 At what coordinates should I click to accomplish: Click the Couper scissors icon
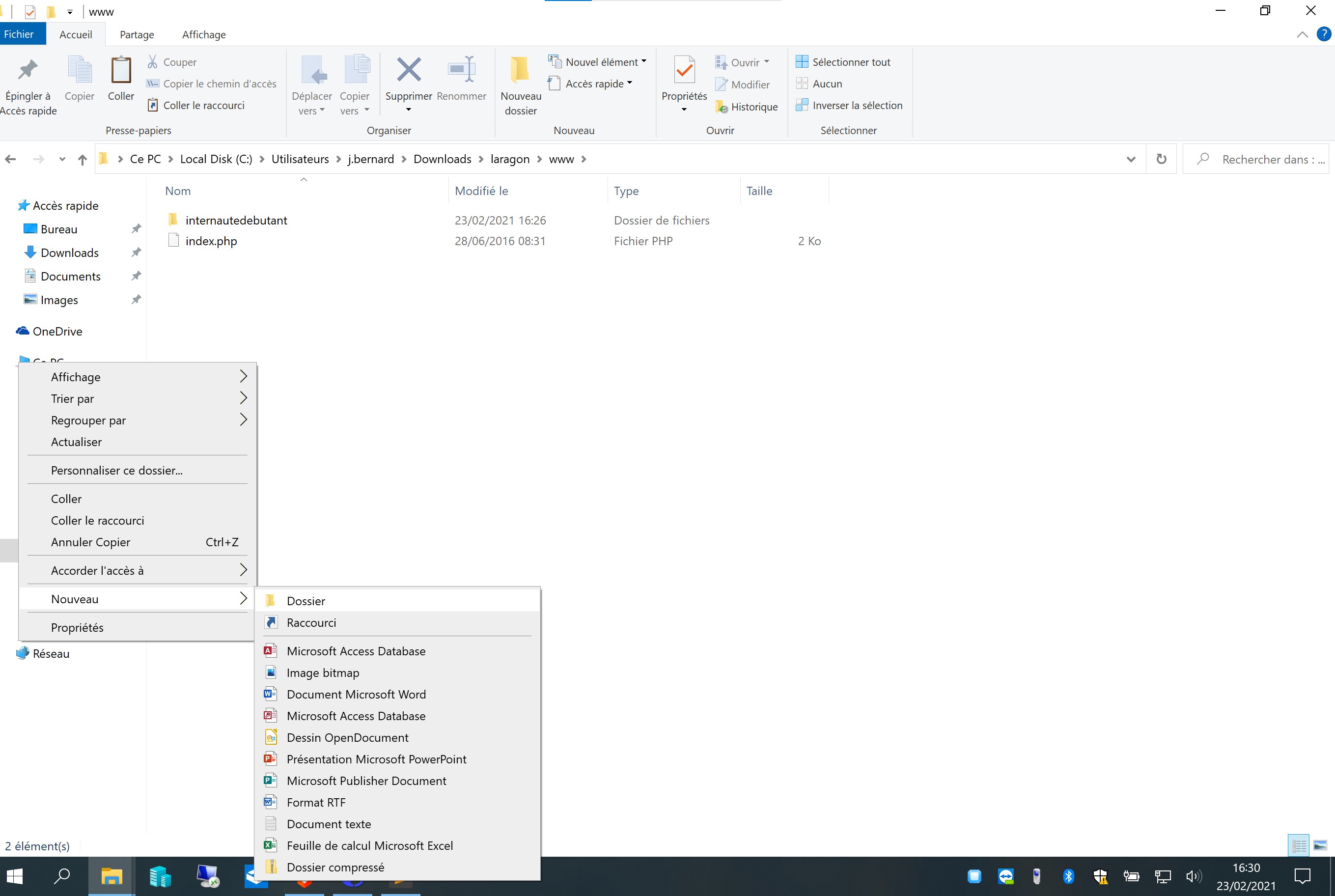click(x=153, y=62)
